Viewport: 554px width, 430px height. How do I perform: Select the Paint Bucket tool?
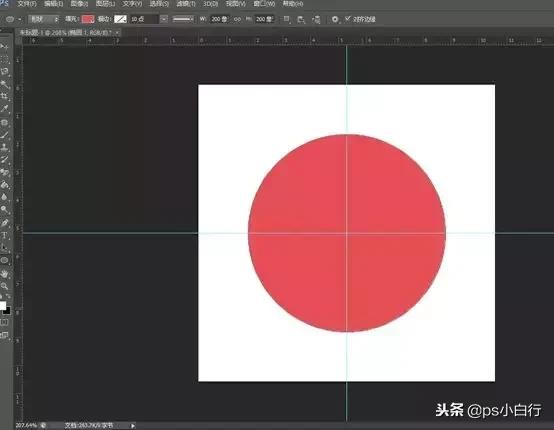coord(5,184)
